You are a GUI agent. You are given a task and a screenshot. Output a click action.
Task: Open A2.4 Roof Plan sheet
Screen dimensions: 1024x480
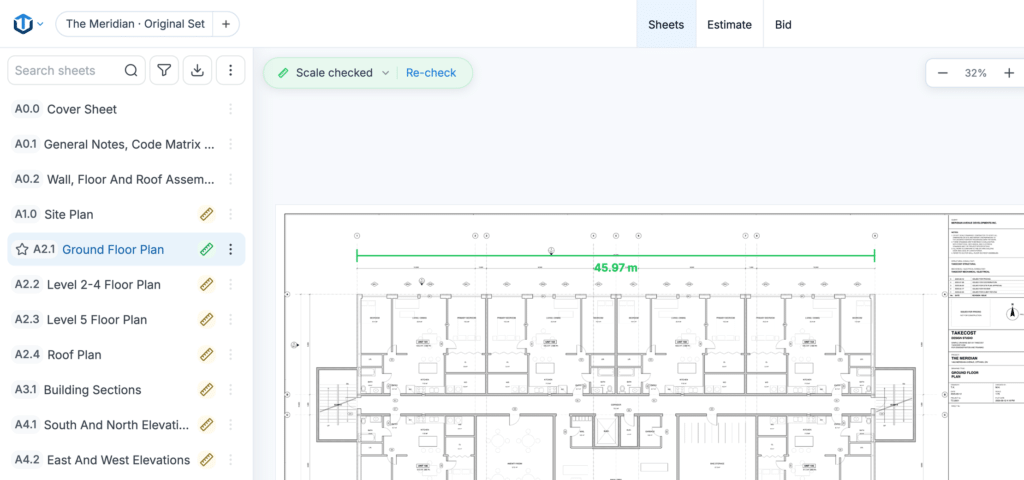(126, 355)
